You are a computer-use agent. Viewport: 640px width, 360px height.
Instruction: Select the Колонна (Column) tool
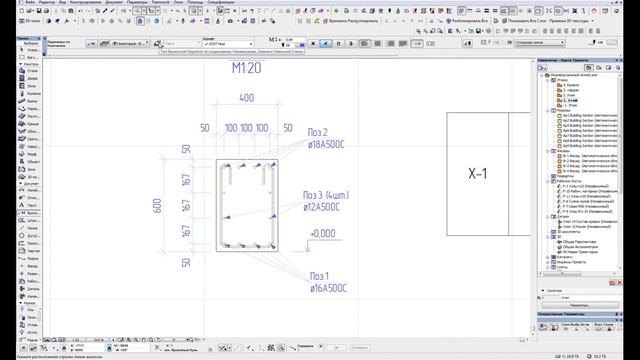[x=29, y=93]
